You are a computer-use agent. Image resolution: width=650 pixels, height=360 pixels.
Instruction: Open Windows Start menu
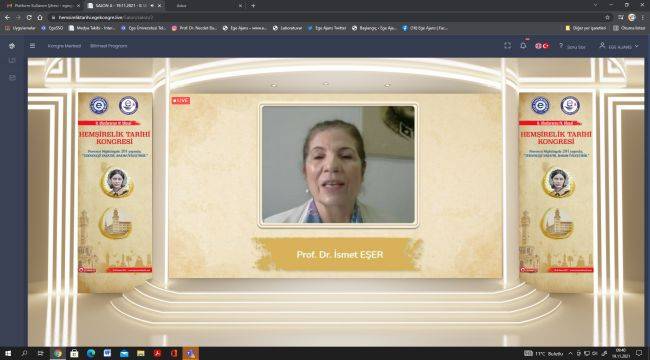click(x=7, y=353)
